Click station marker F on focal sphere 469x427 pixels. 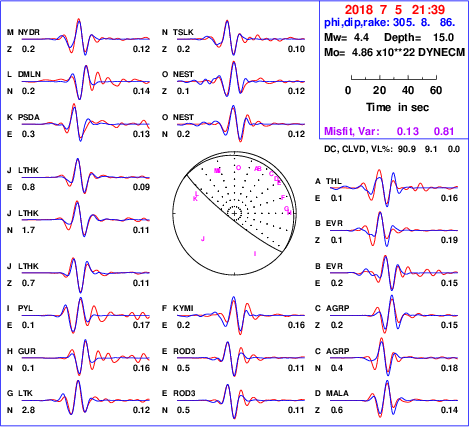[283, 198]
